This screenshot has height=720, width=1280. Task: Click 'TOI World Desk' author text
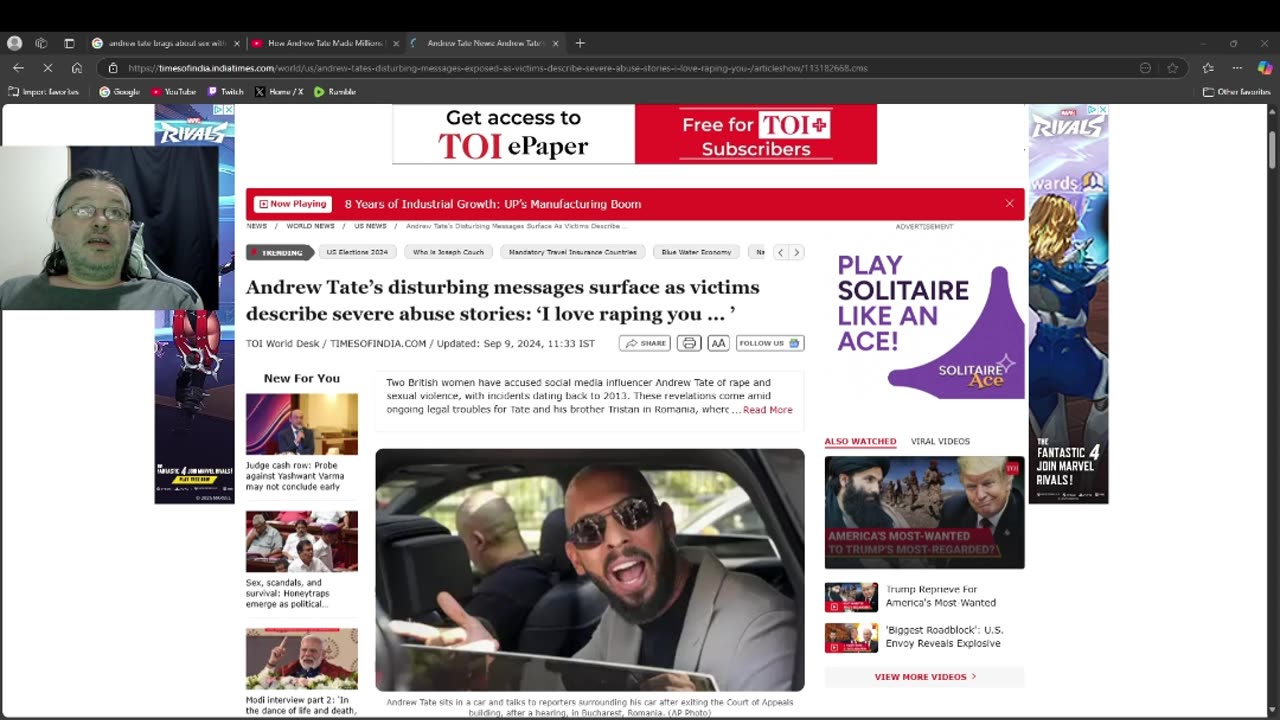[x=282, y=343]
